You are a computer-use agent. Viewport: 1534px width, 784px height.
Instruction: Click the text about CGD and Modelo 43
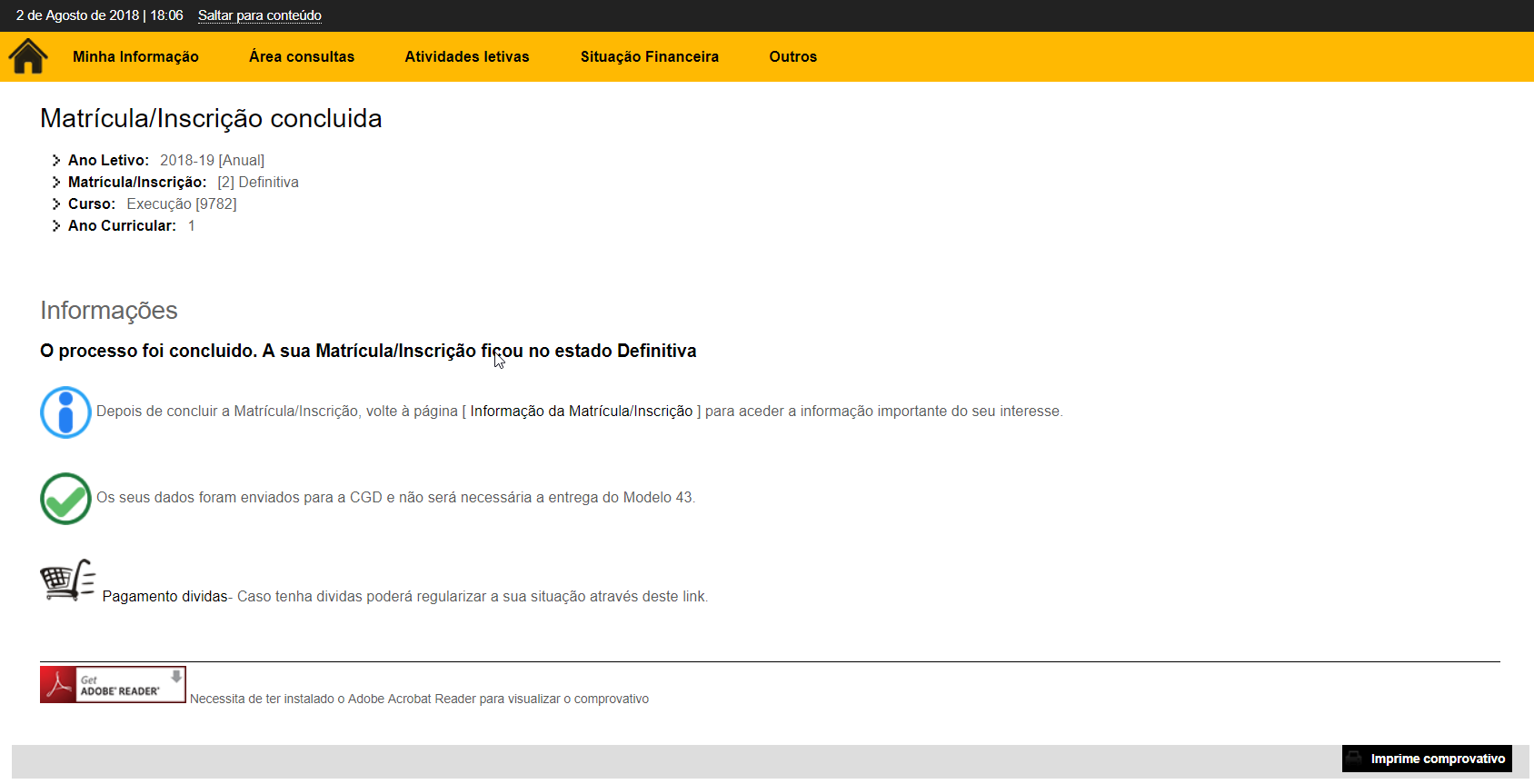pyautogui.click(x=396, y=498)
